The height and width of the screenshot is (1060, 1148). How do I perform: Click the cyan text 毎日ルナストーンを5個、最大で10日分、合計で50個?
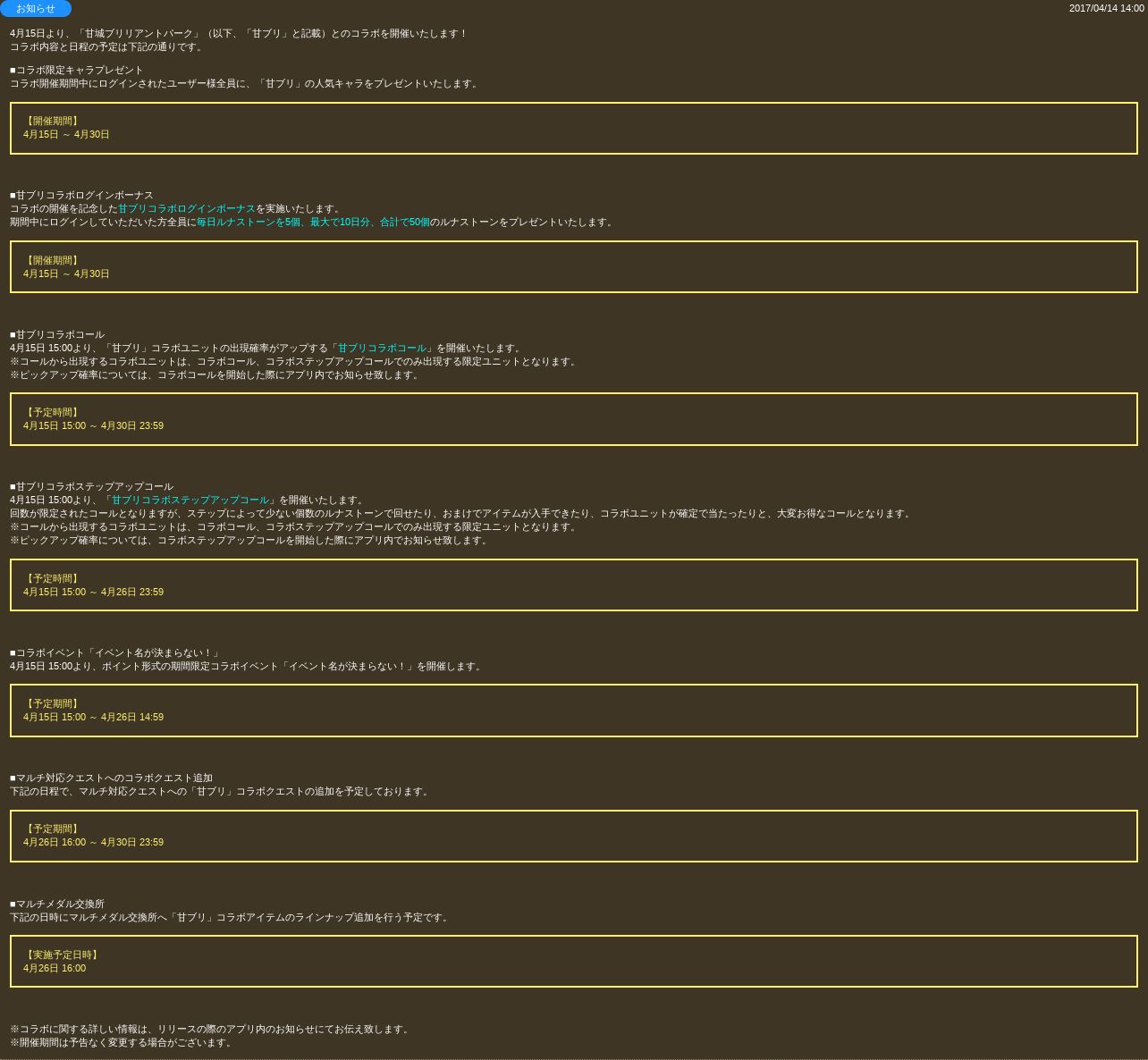[313, 222]
